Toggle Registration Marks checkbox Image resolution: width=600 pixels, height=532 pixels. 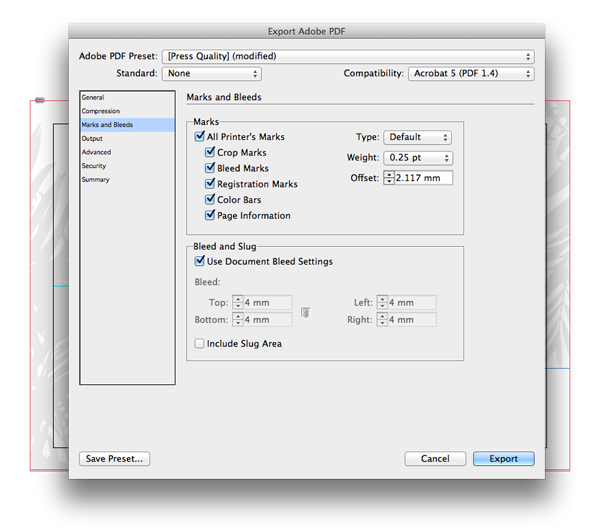pos(210,183)
